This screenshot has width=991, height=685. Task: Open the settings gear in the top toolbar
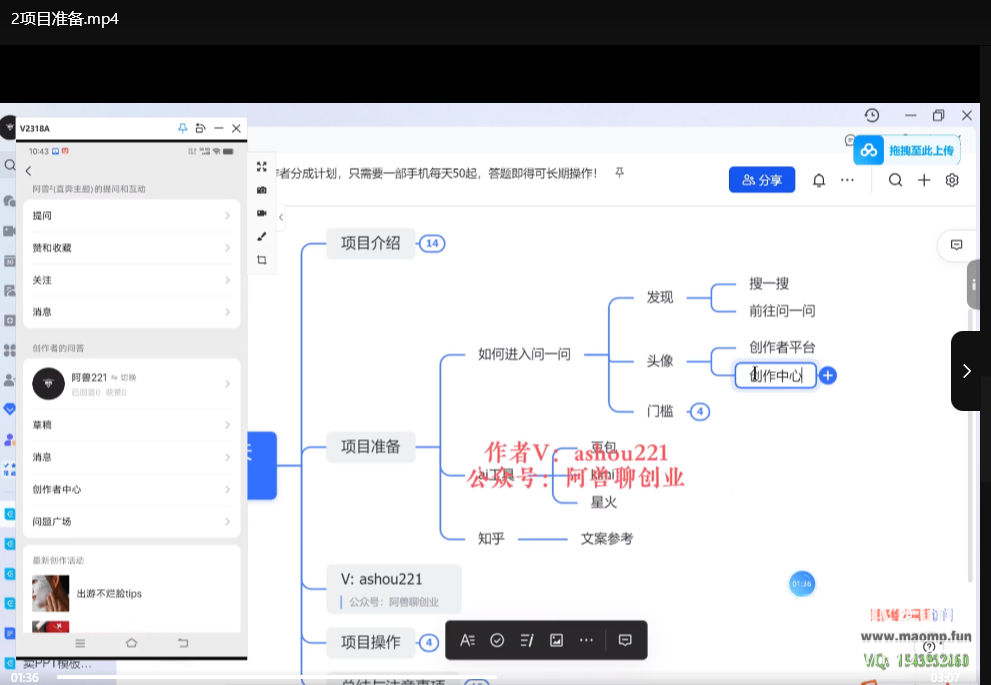tap(952, 180)
